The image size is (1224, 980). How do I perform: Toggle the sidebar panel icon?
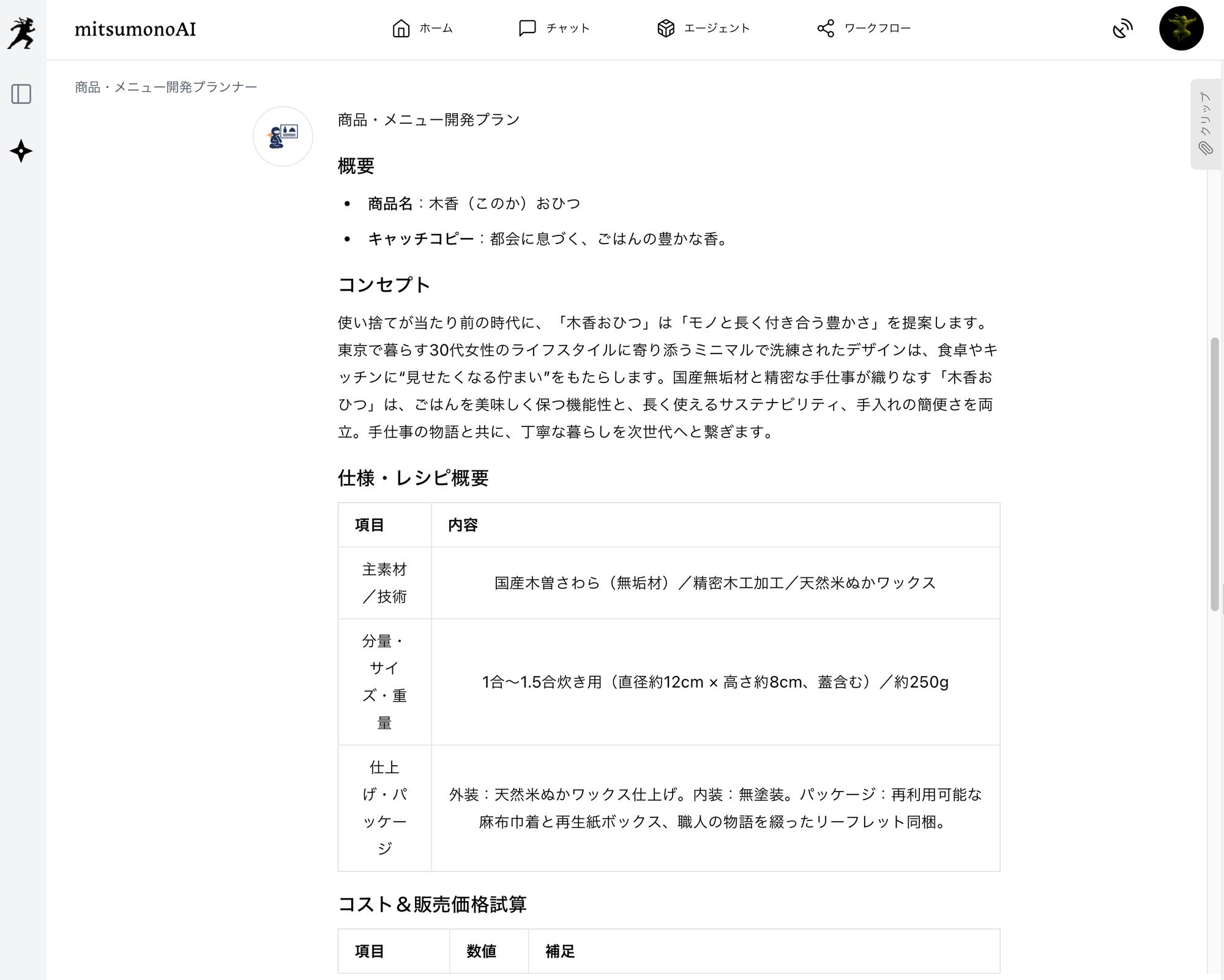[x=21, y=94]
